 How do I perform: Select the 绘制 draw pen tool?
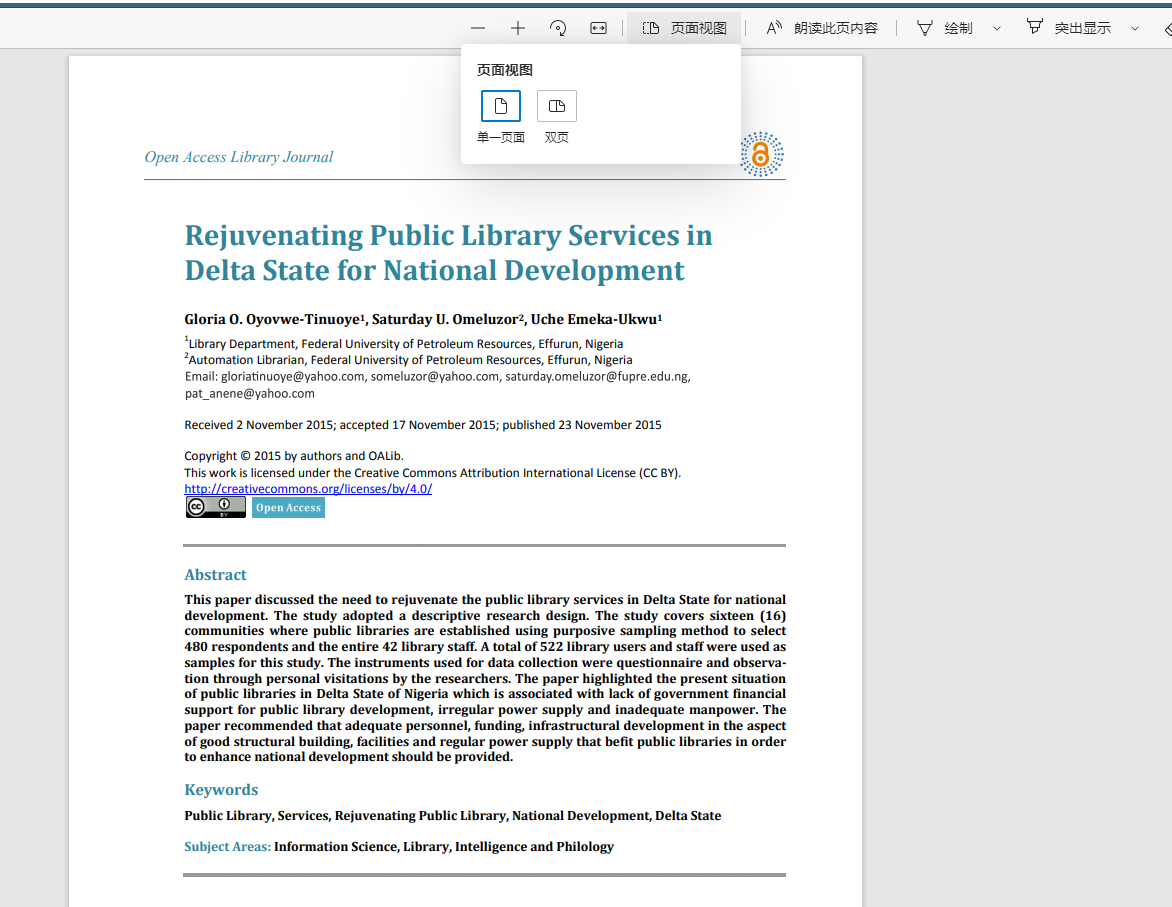(945, 28)
